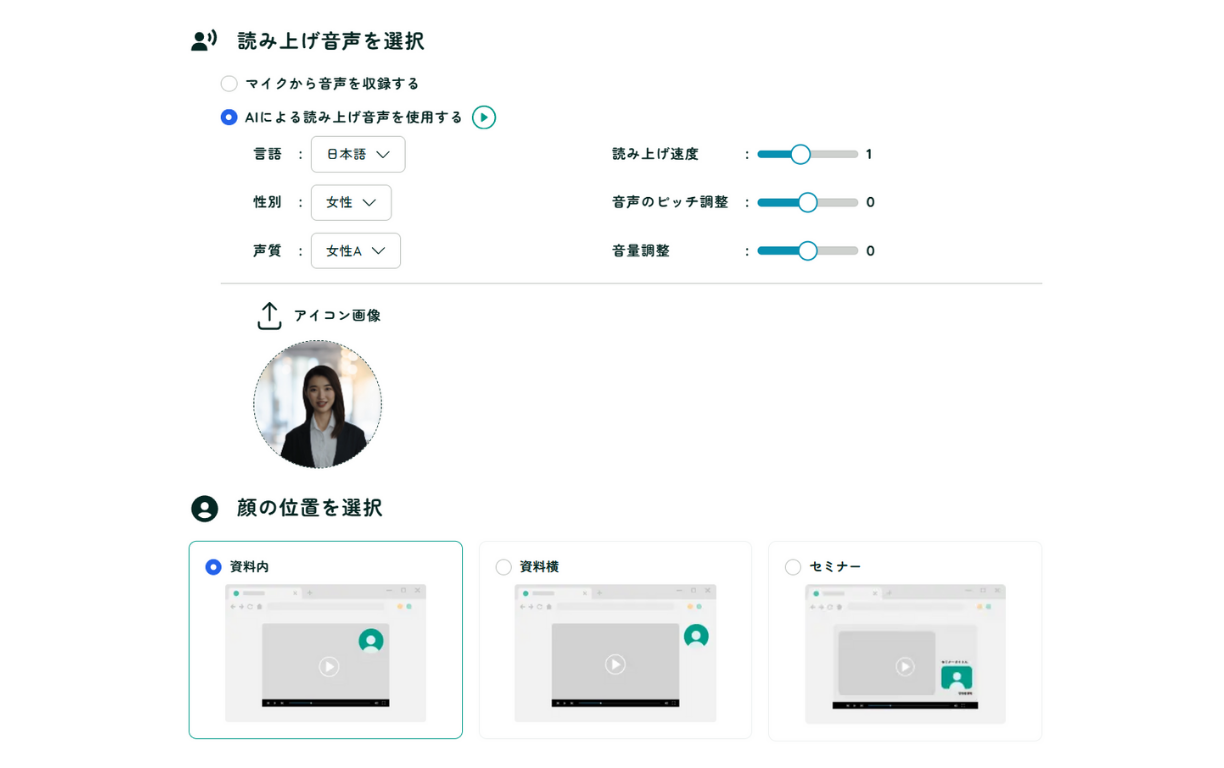Click the green avatar icon in 資料内 preview
The width and height of the screenshot is (1224, 768).
click(x=371, y=640)
